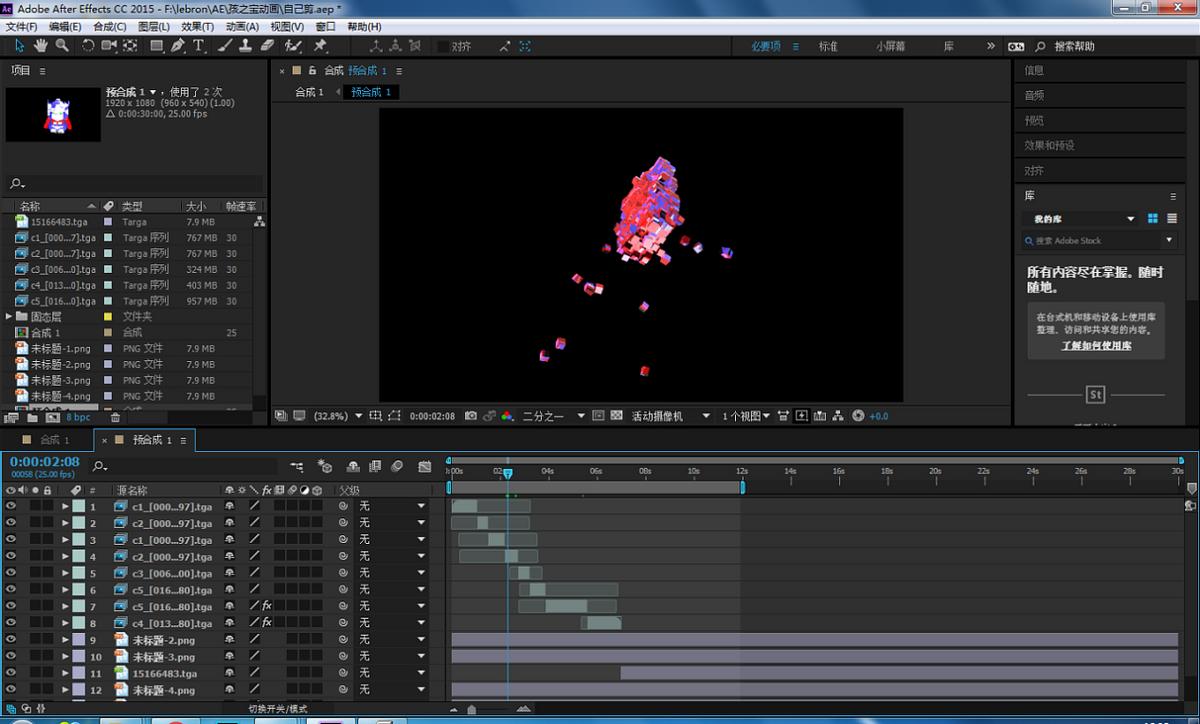The width and height of the screenshot is (1200, 724).
Task: Select the Zoom magnifier tool
Action: tap(62, 46)
